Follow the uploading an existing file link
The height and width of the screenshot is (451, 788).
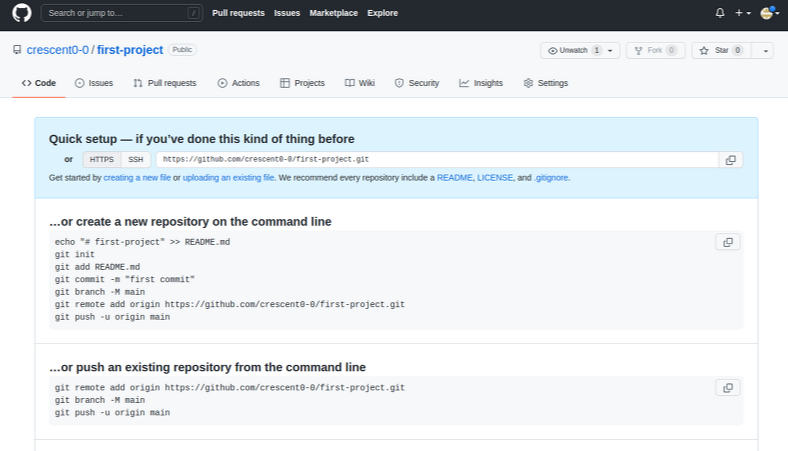229,177
